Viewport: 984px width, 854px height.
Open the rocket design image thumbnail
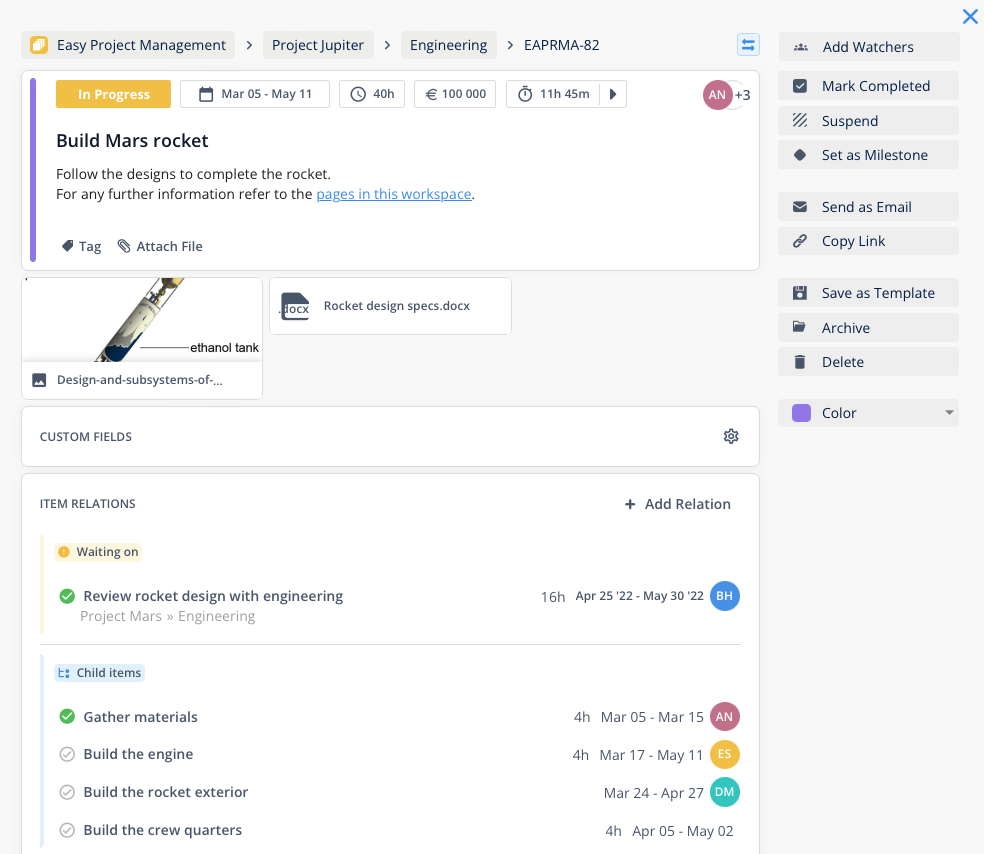[x=142, y=320]
